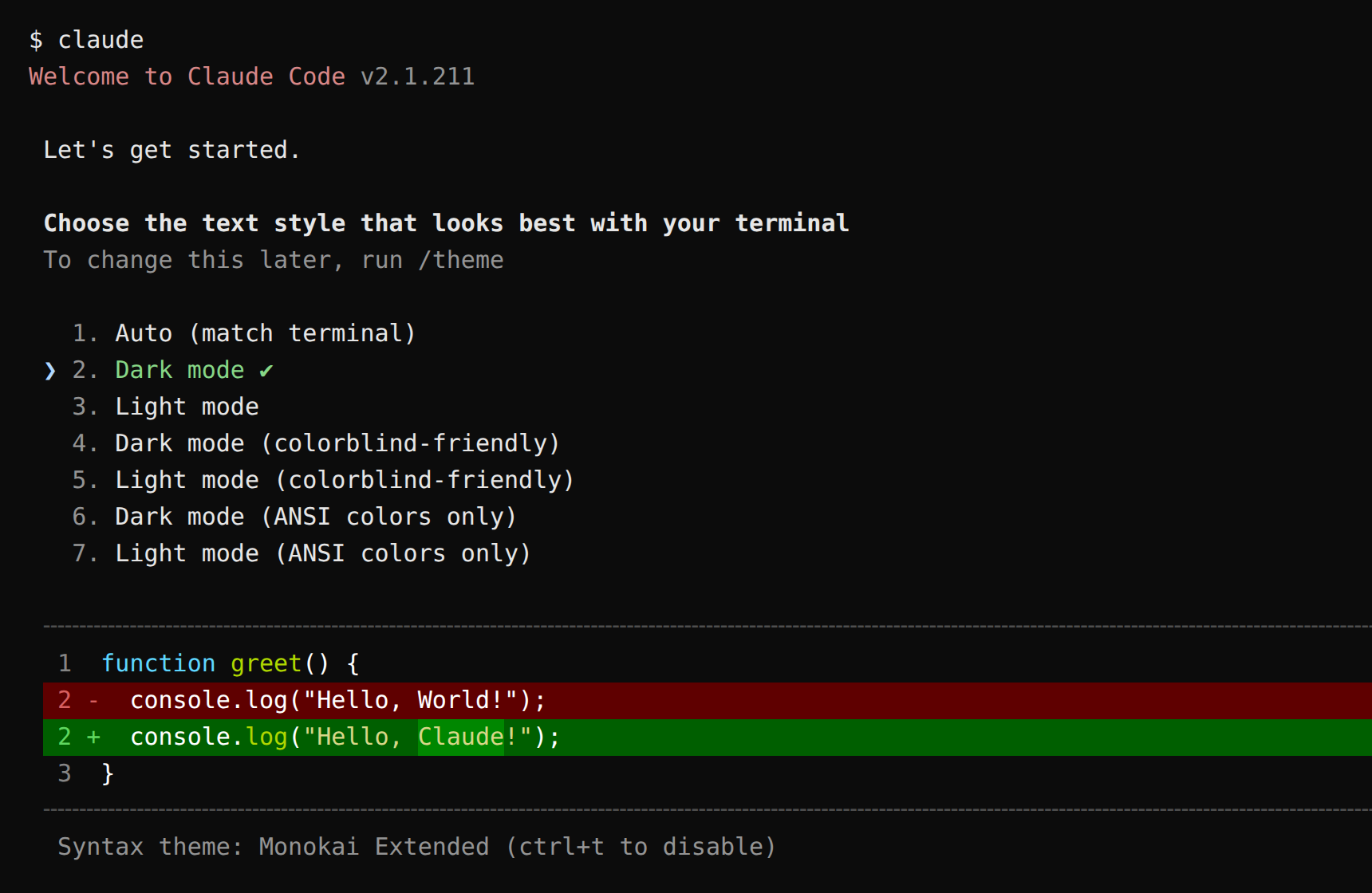Choose "Light mode (colorblind-friendly)" option
This screenshot has width=1372, height=893.
[x=323, y=480]
